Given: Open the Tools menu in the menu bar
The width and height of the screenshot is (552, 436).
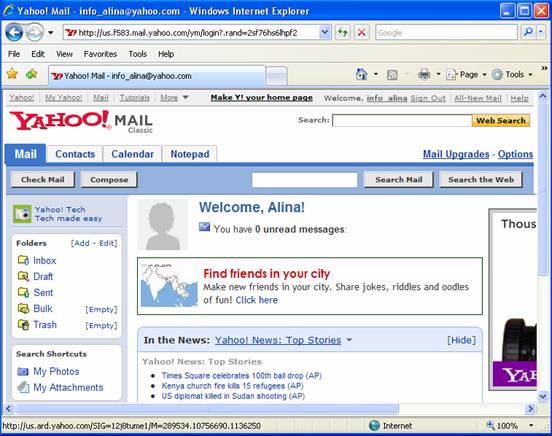Looking at the screenshot, I should click(x=138, y=54).
